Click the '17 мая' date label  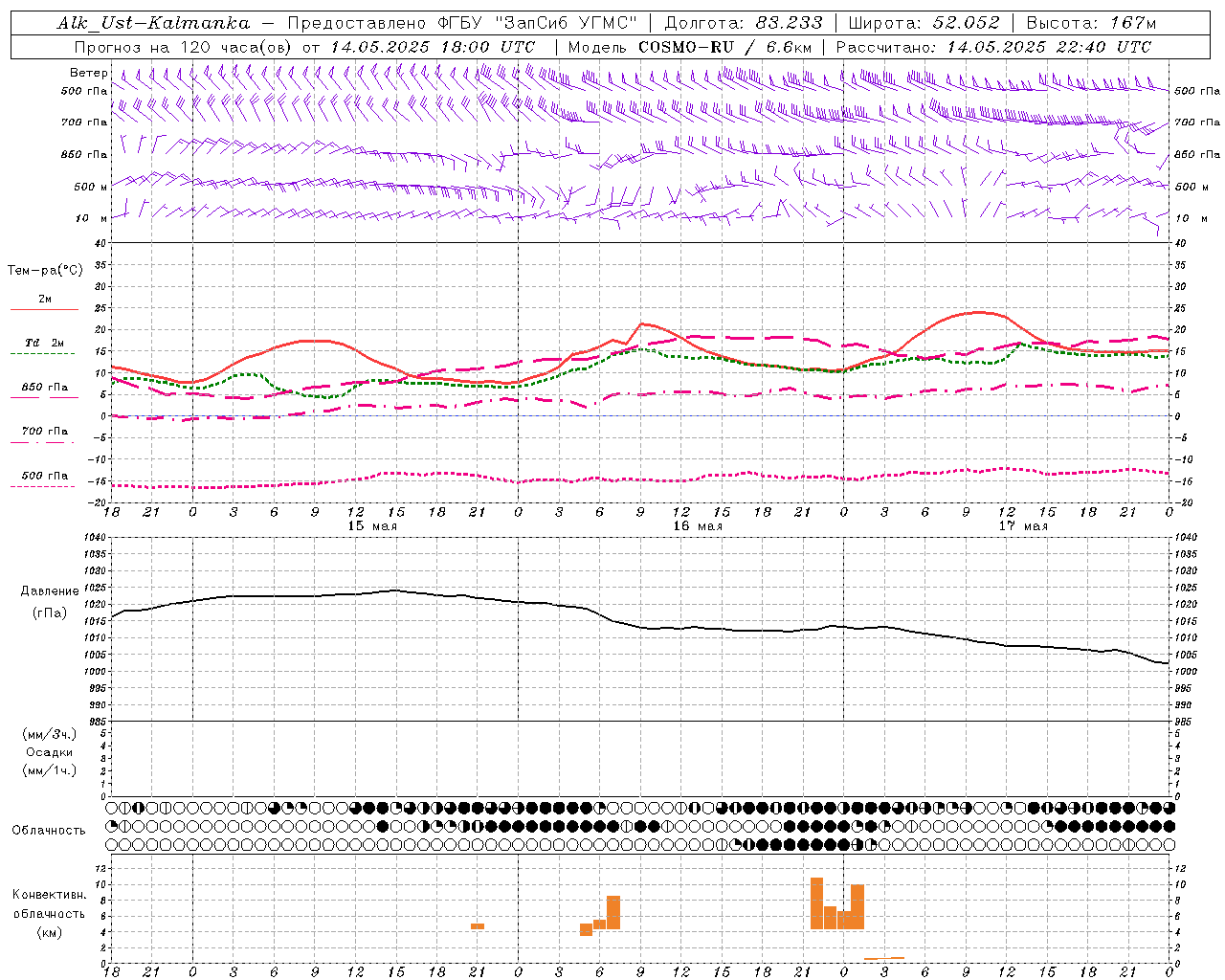(1023, 526)
